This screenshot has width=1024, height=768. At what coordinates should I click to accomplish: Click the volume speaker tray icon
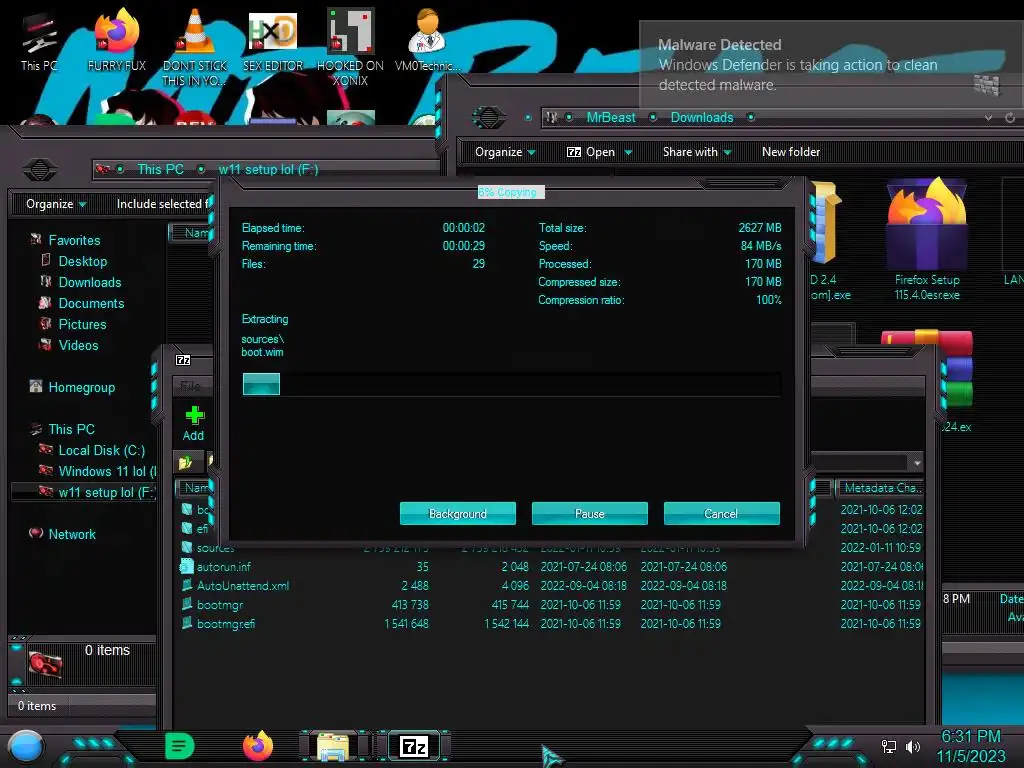click(x=913, y=746)
